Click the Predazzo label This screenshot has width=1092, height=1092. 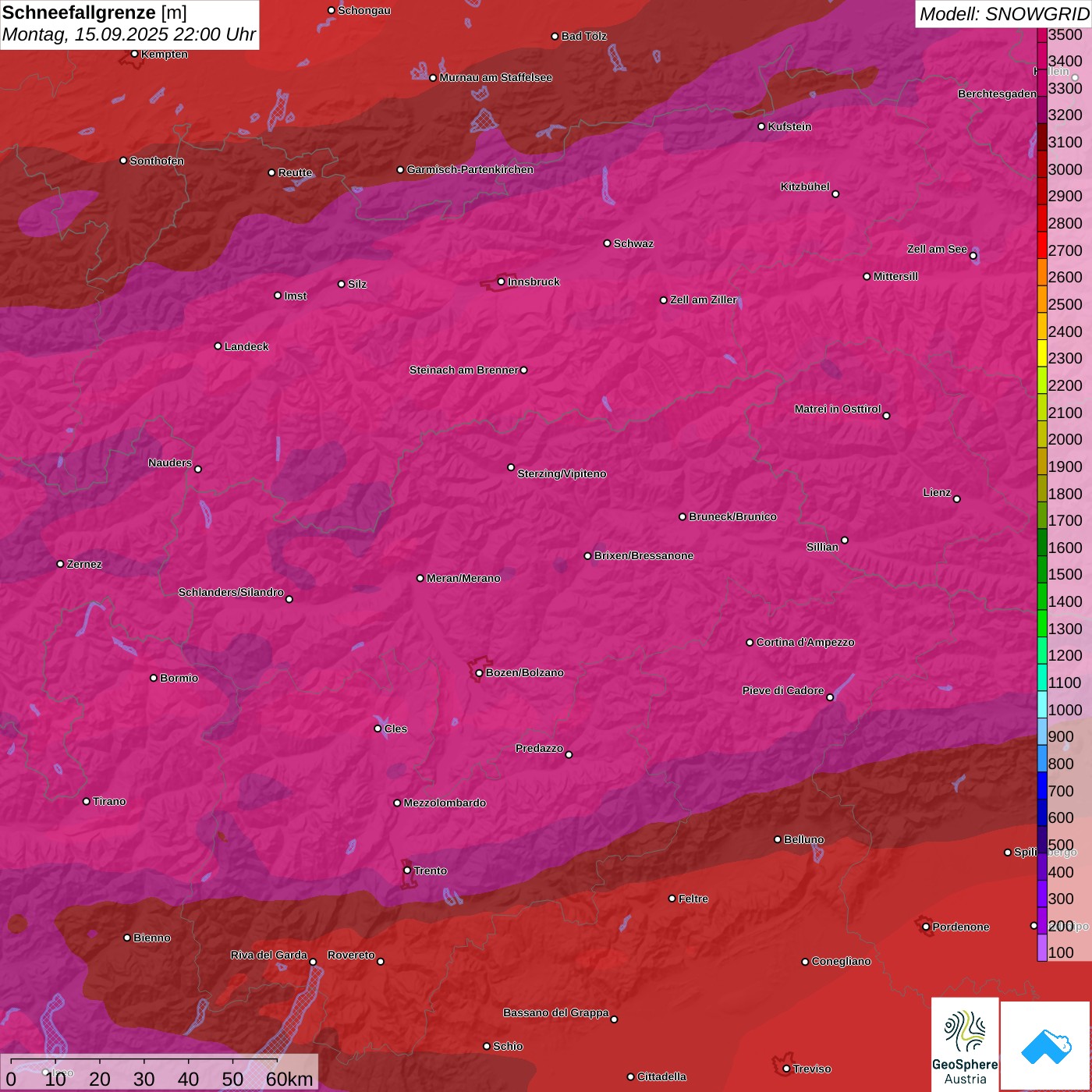539,748
